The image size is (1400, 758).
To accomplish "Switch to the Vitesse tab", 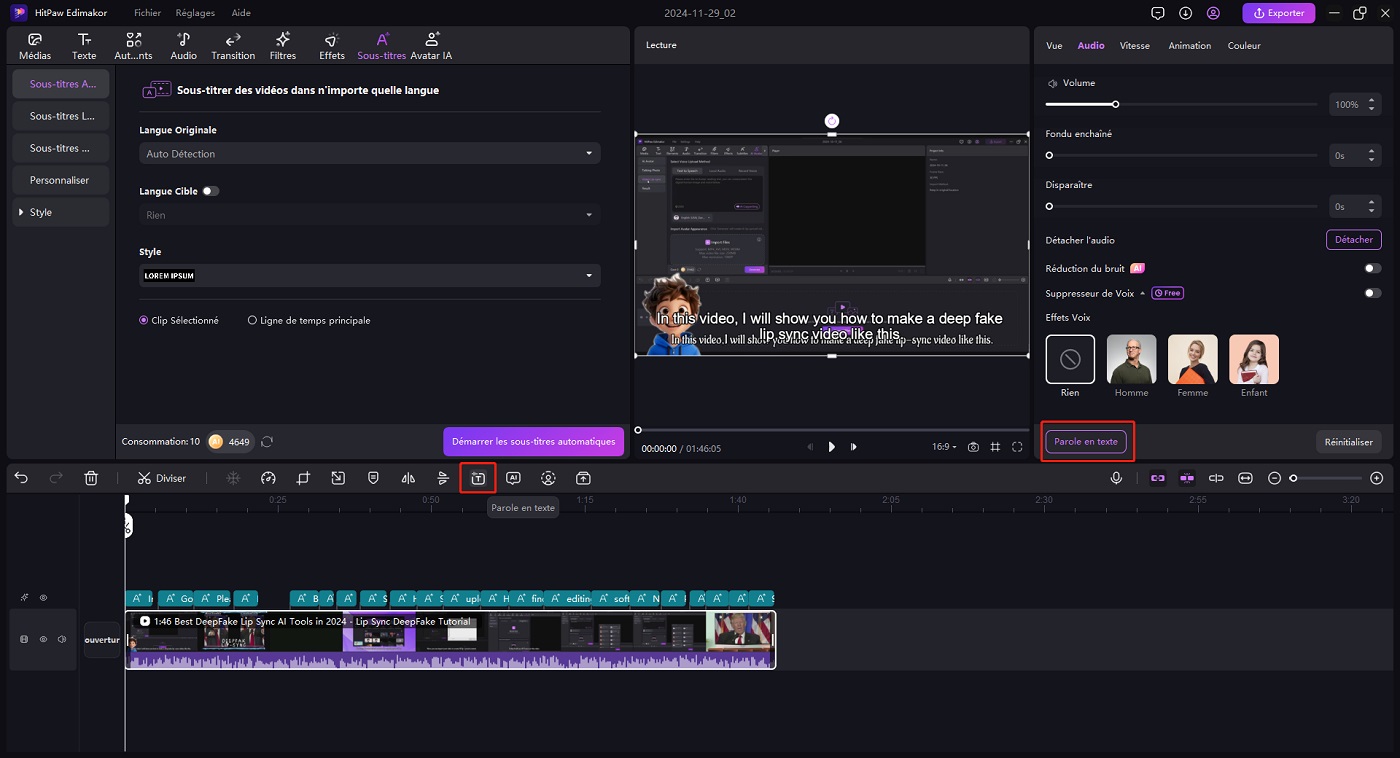I will click(x=1134, y=46).
